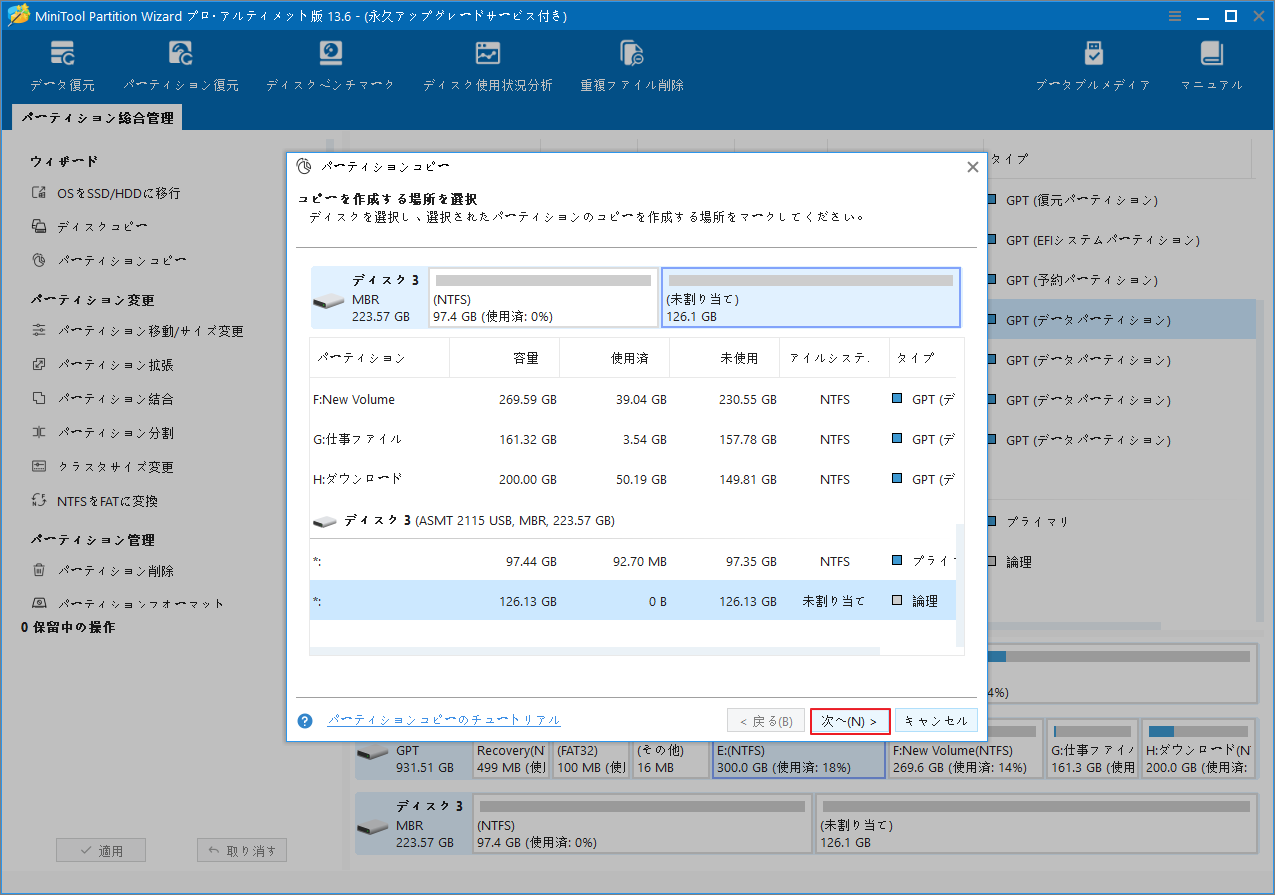Close the パーティションコピー dialog
This screenshot has height=895, width=1275.
point(972,167)
